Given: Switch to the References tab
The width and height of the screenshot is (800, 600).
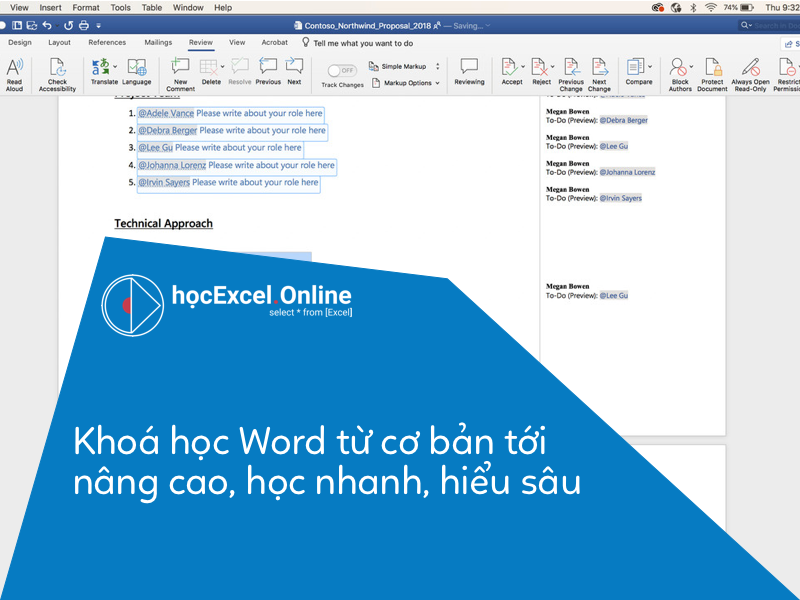Looking at the screenshot, I should [x=107, y=42].
